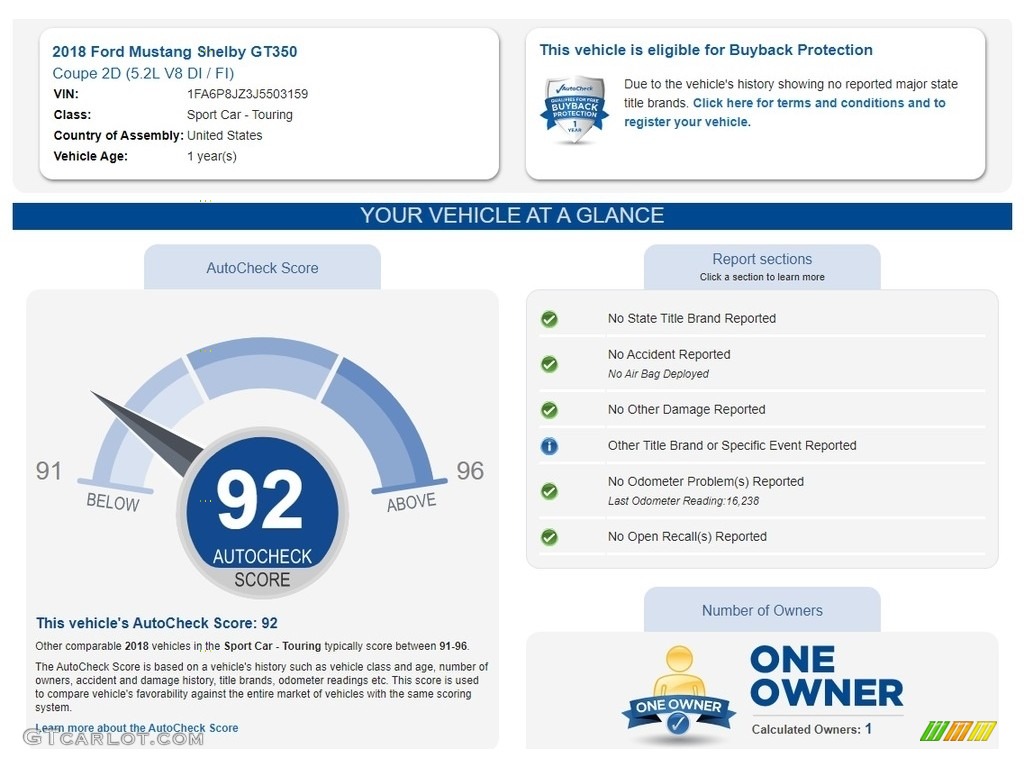Click the United States country of assembly value
This screenshot has height=768, width=1024.
tap(225, 136)
